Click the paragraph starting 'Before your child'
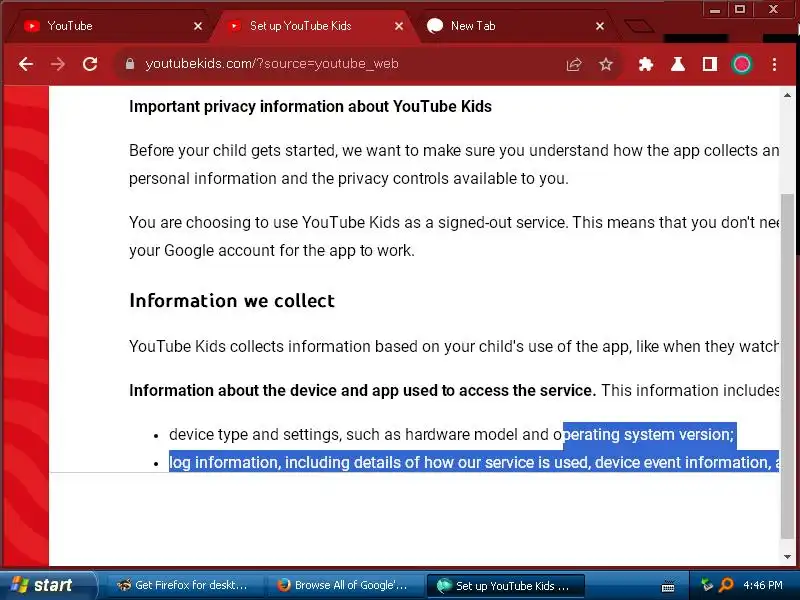 (454, 164)
